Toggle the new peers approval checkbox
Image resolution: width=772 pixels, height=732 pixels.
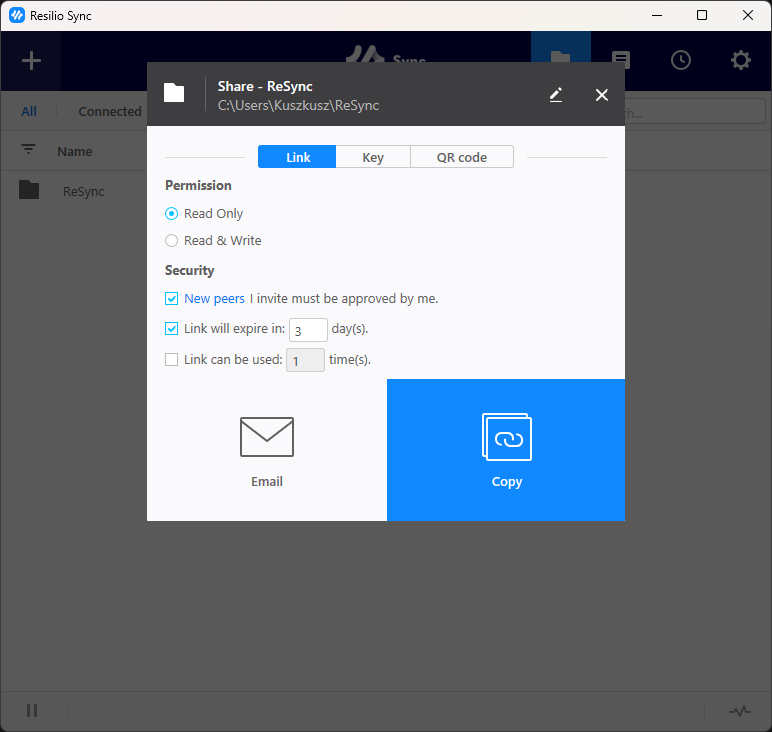tap(171, 298)
